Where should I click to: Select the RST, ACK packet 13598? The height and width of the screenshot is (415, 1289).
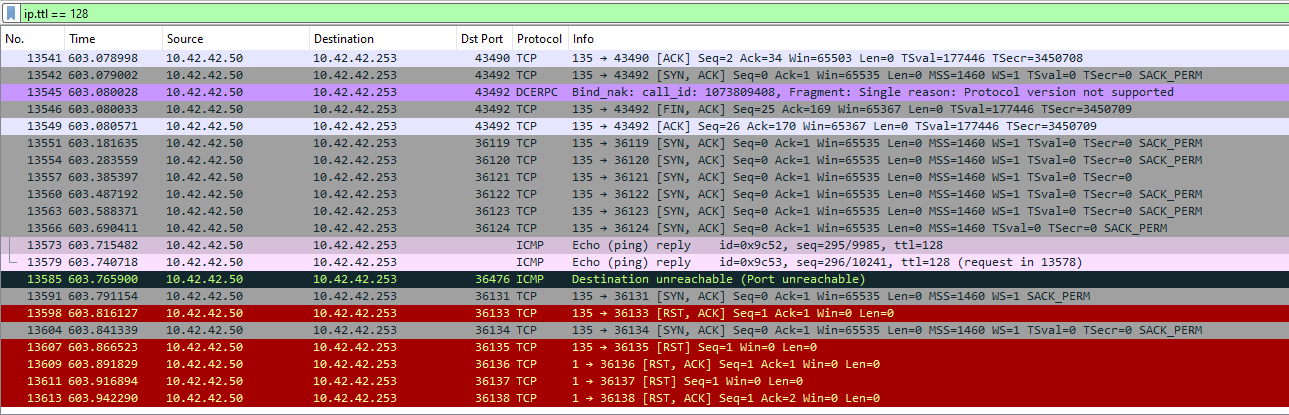pyautogui.click(x=644, y=313)
